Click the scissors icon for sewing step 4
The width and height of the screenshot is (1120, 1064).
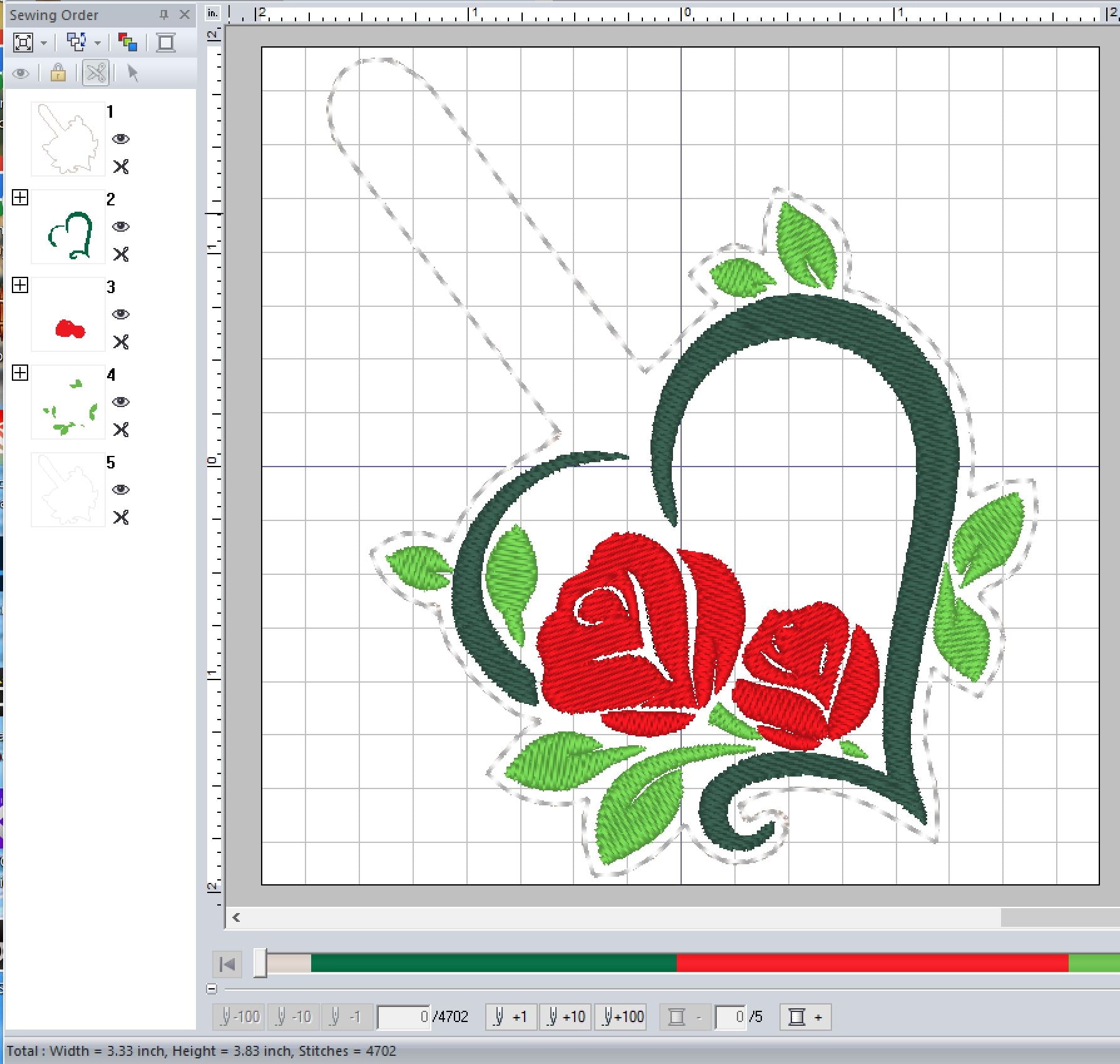[x=121, y=430]
